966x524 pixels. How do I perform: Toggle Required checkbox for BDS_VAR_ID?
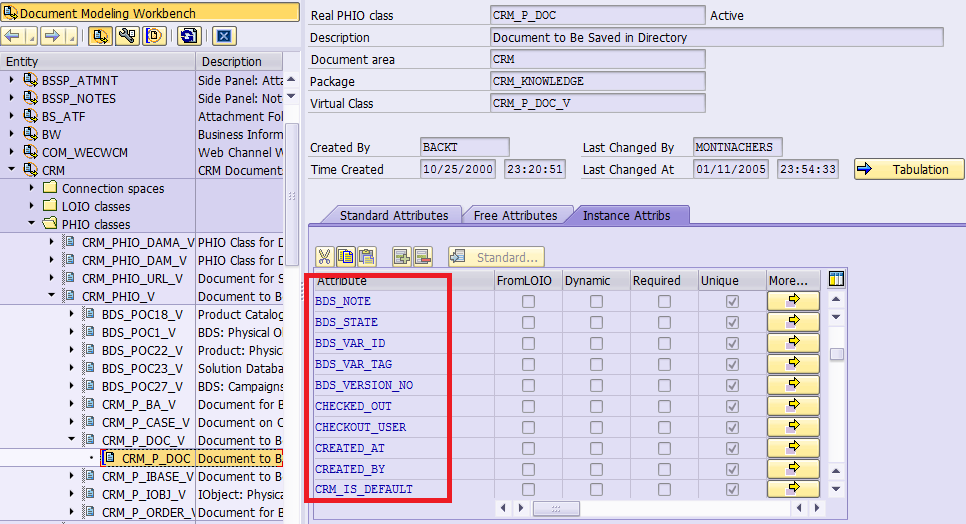664,344
